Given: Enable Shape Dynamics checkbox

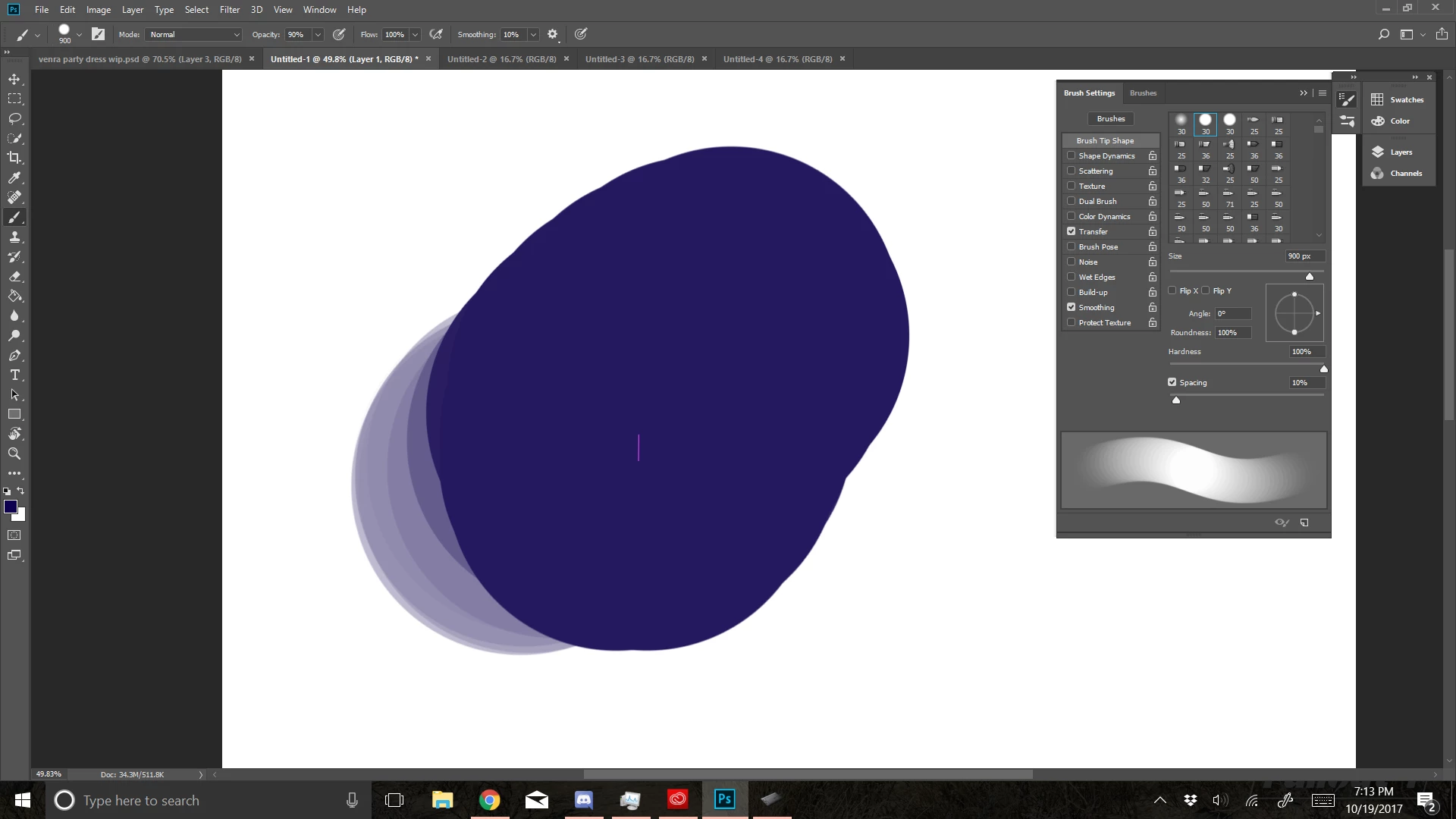Looking at the screenshot, I should (x=1071, y=155).
